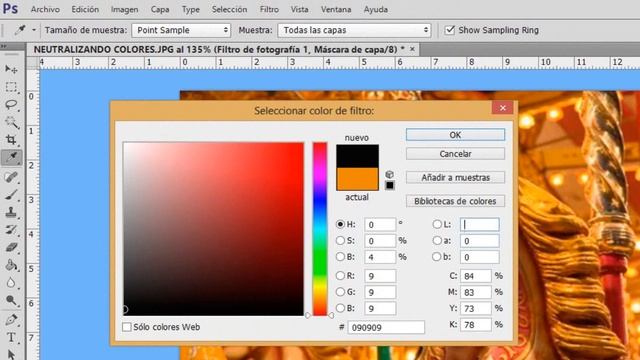This screenshot has width=640, height=360.
Task: Open the Filtro menu
Action: coord(269,9)
